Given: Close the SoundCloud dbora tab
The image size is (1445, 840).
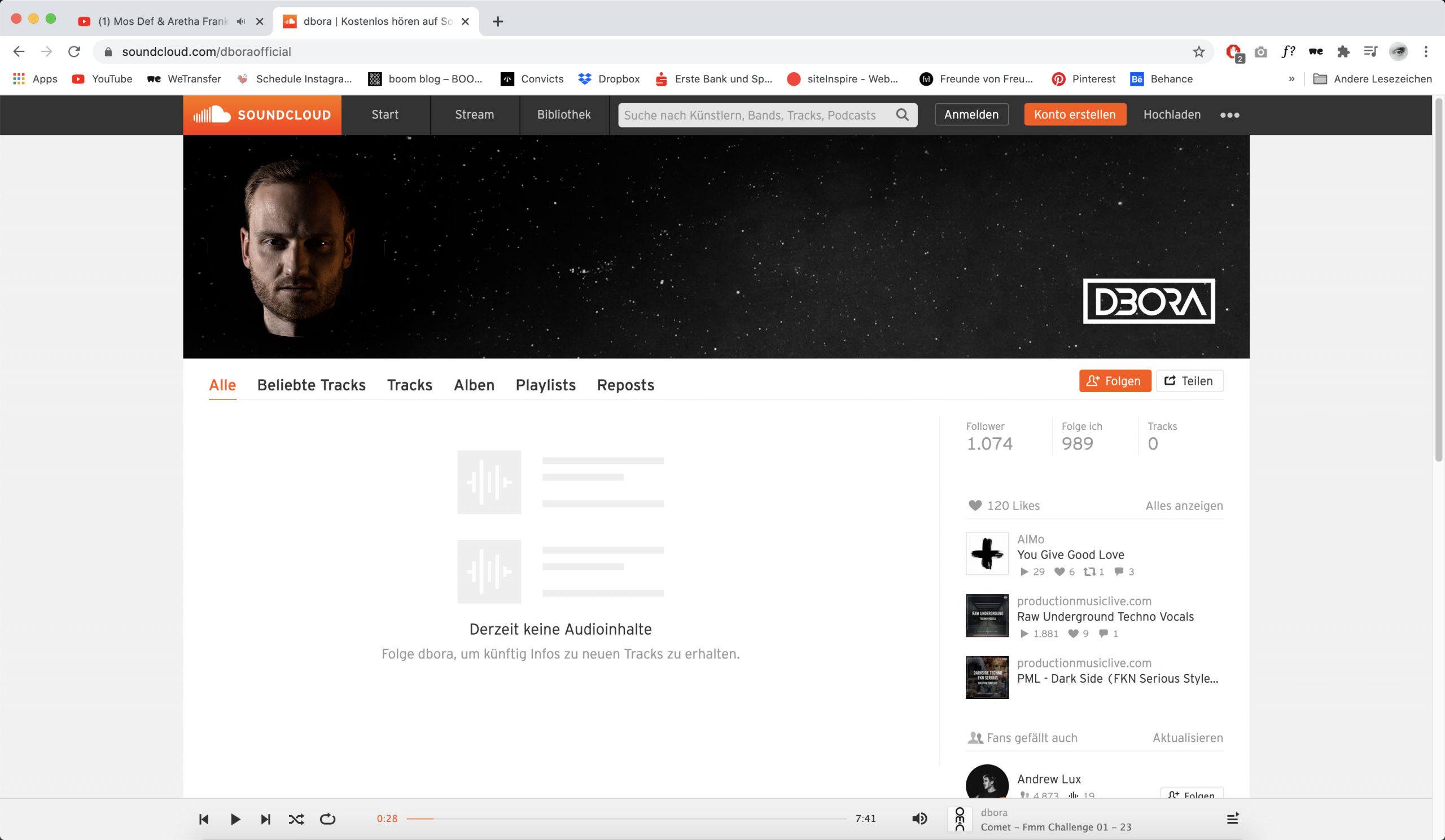Looking at the screenshot, I should (x=465, y=21).
